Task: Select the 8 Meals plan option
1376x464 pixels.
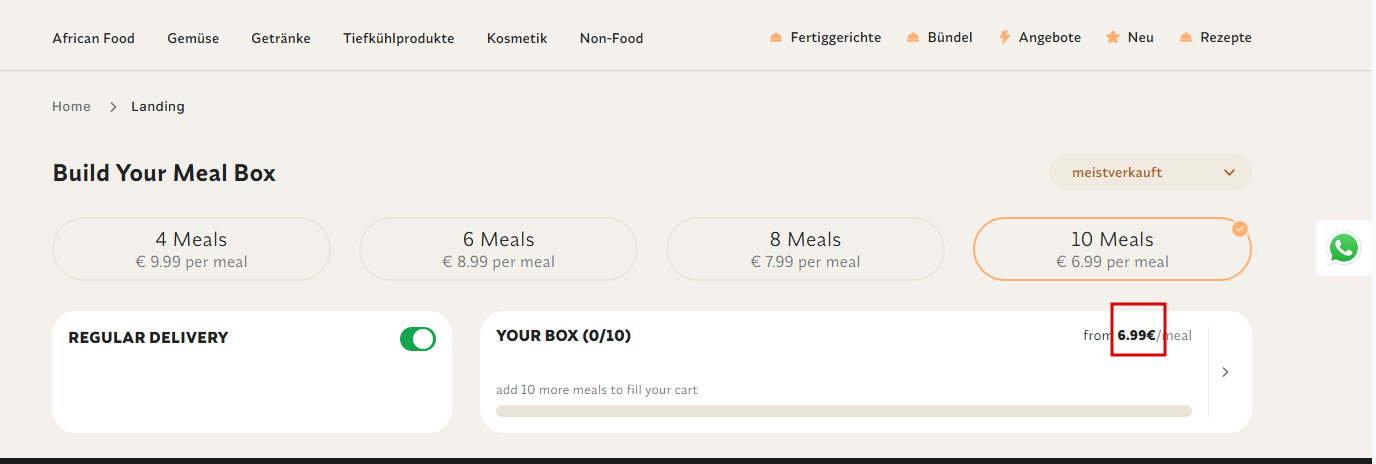Action: pos(805,249)
